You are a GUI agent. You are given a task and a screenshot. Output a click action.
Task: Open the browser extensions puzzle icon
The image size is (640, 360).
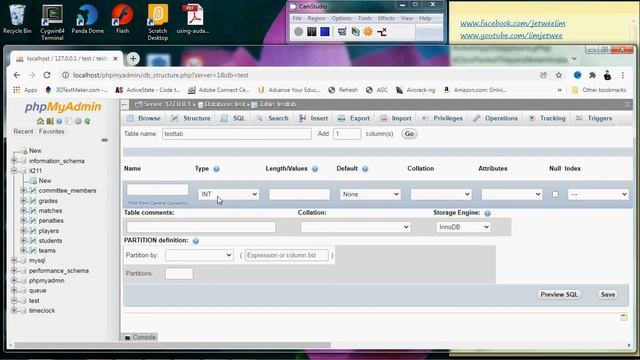pos(592,75)
